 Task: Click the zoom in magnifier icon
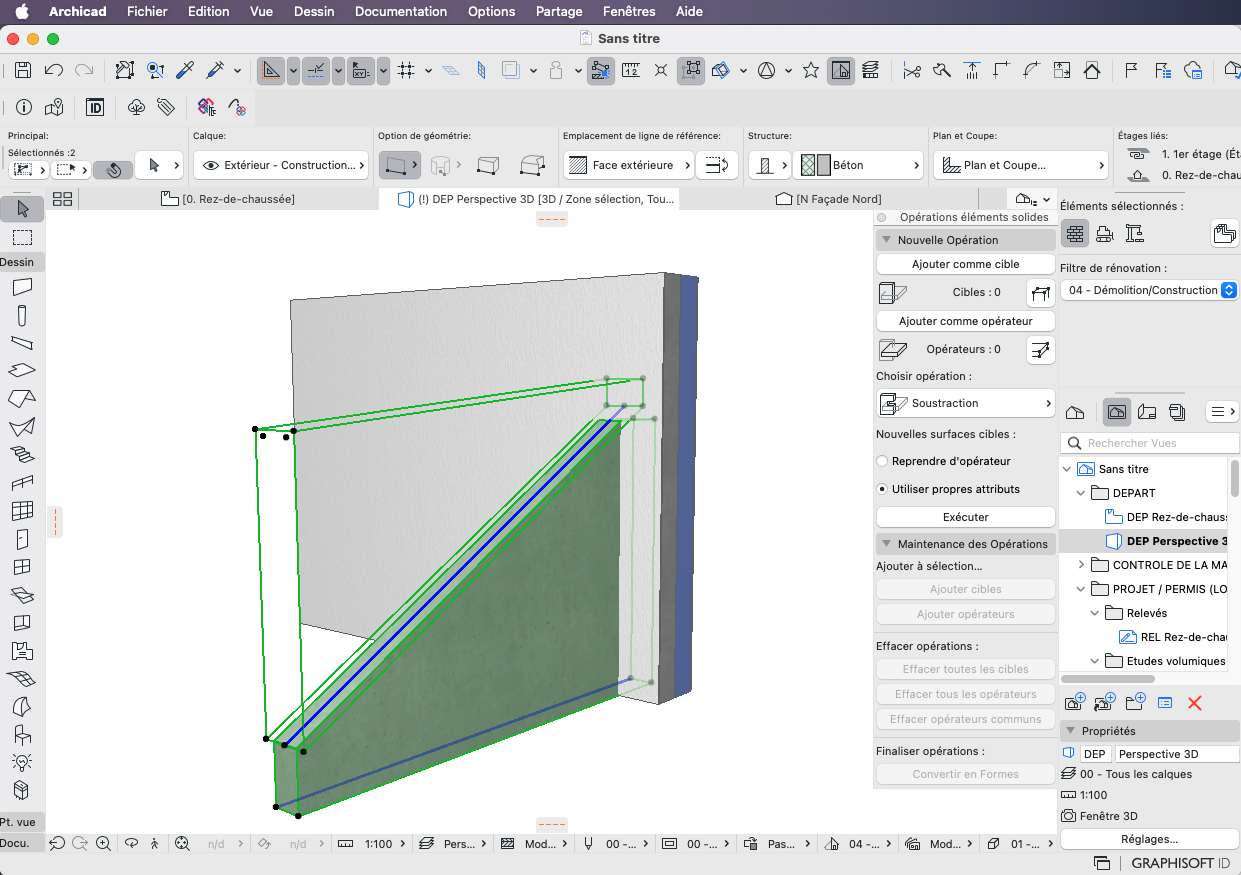click(104, 844)
